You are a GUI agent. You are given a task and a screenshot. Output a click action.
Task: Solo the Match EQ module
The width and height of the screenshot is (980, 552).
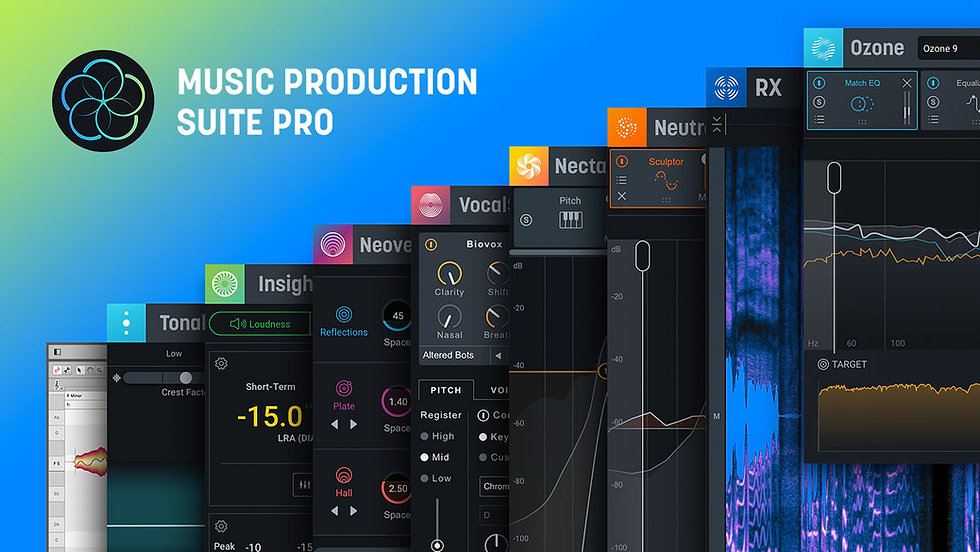coord(819,102)
